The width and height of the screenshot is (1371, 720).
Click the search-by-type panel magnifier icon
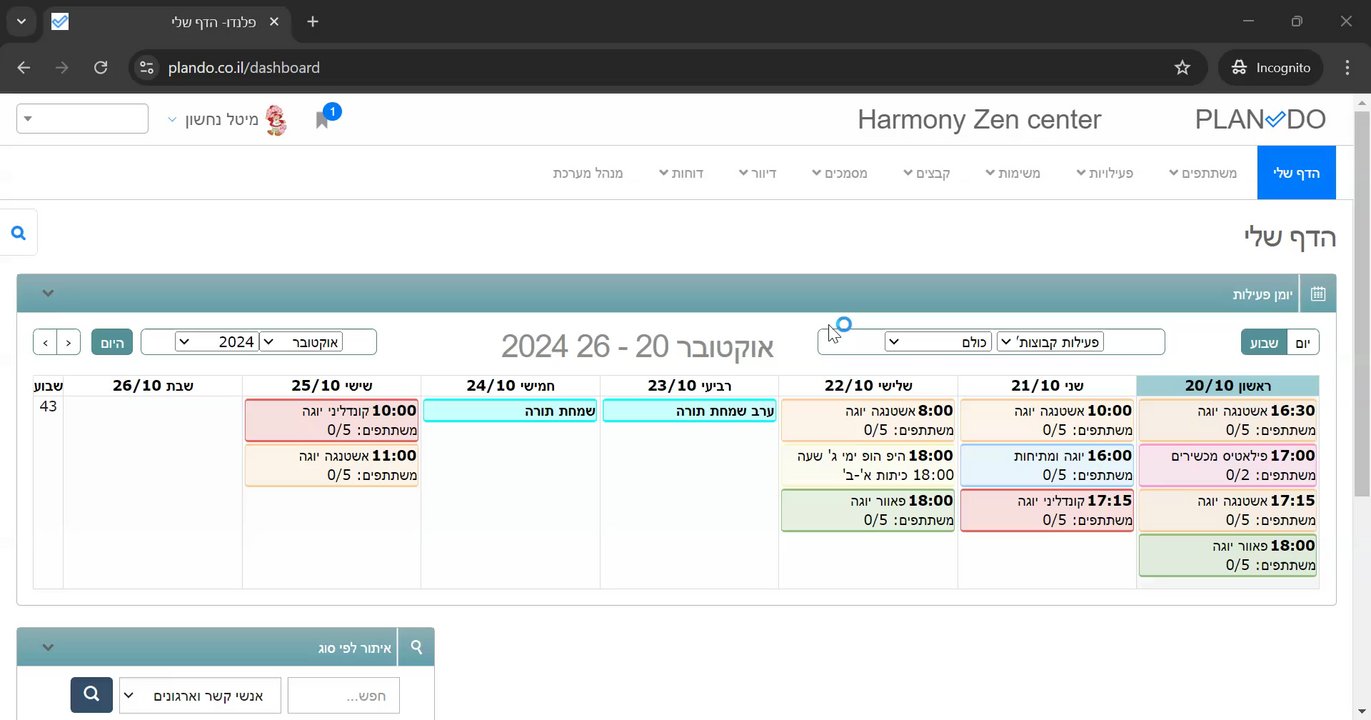[416, 647]
